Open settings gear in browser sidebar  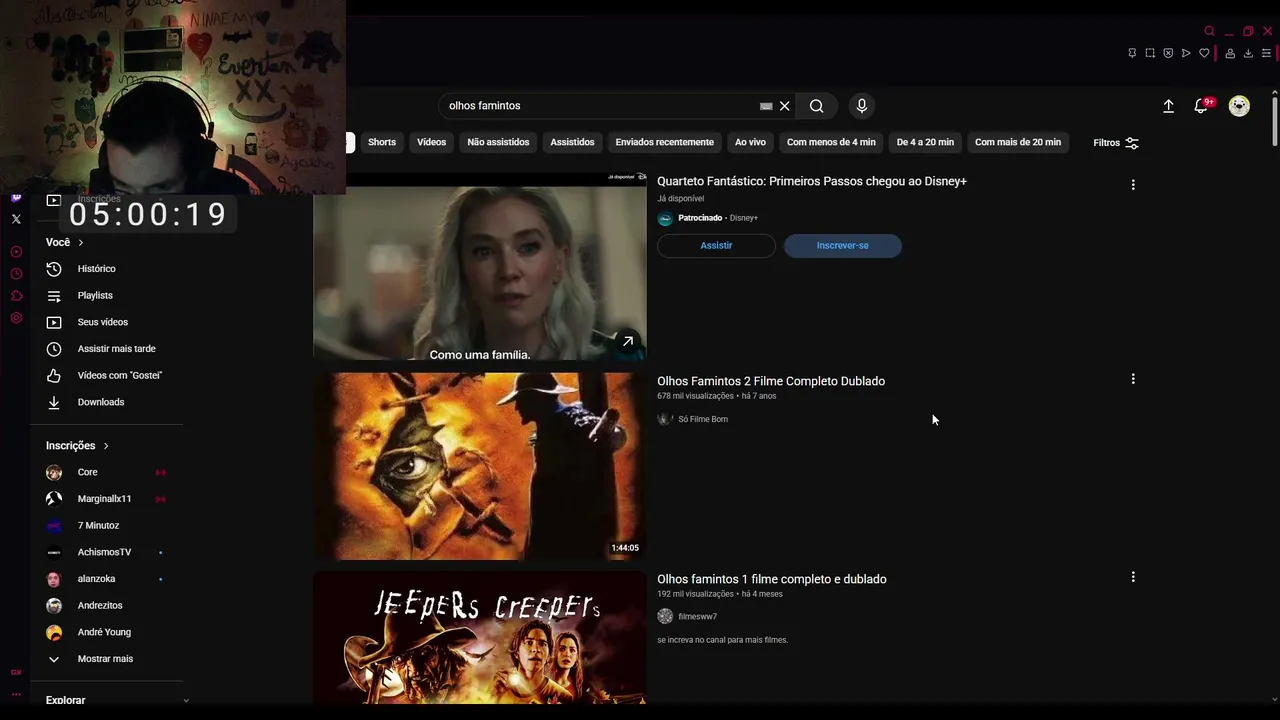[16, 318]
